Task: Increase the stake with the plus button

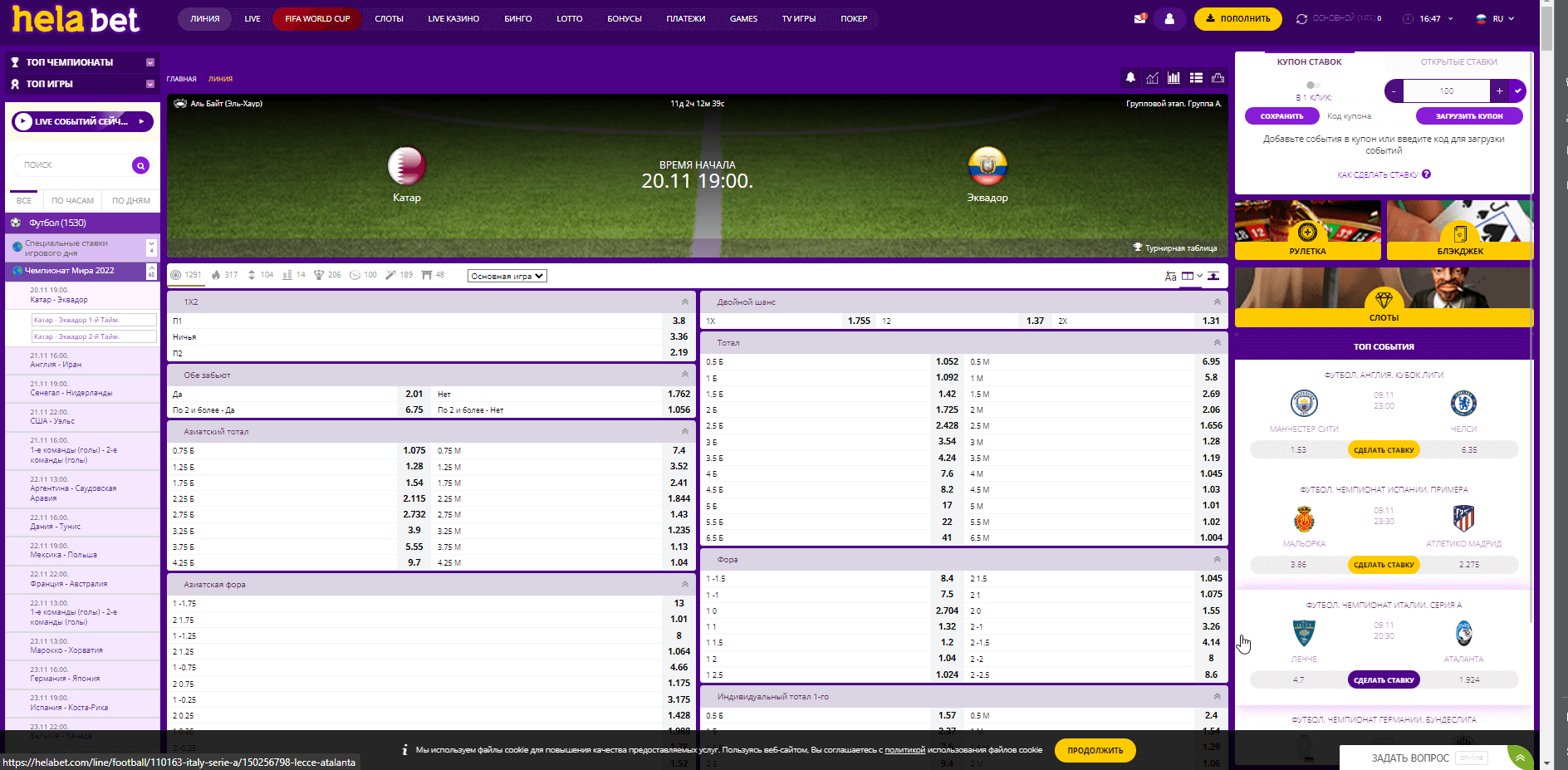Action: click(1499, 91)
